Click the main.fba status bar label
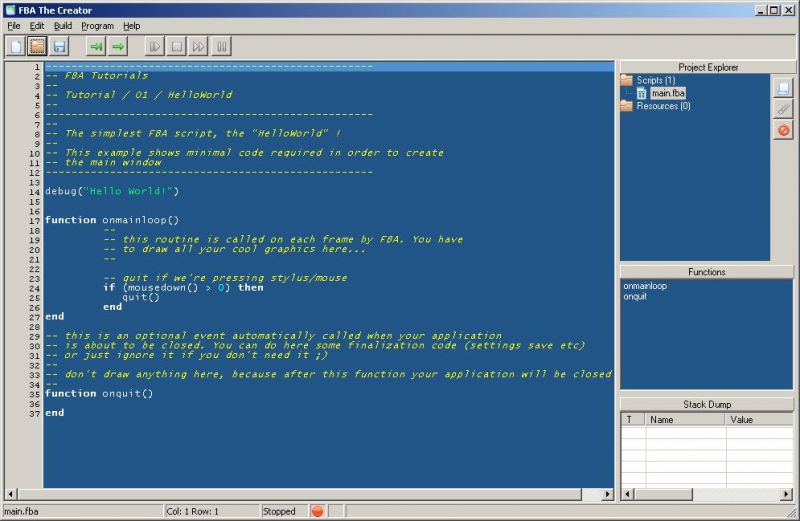The width and height of the screenshot is (800, 521). pos(21,511)
